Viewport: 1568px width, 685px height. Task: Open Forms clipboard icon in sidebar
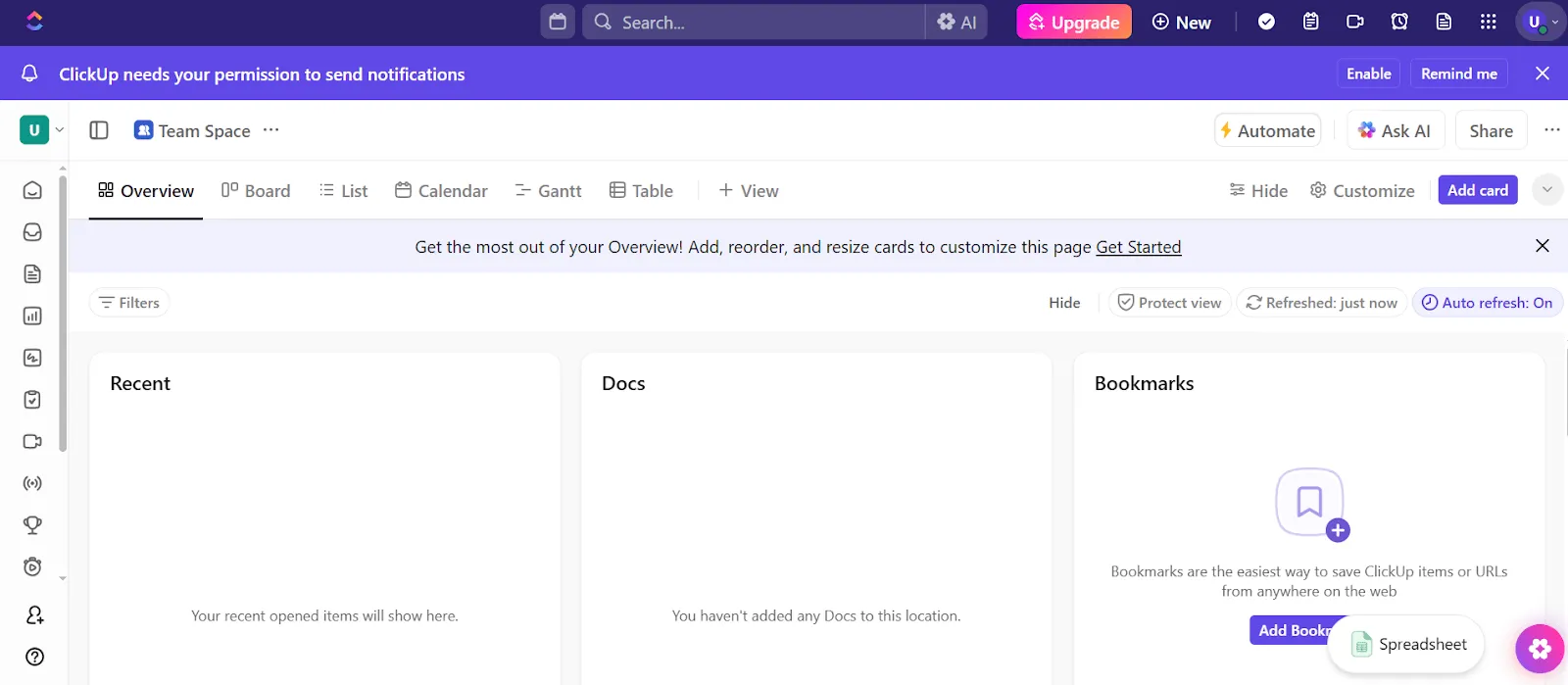(x=32, y=400)
